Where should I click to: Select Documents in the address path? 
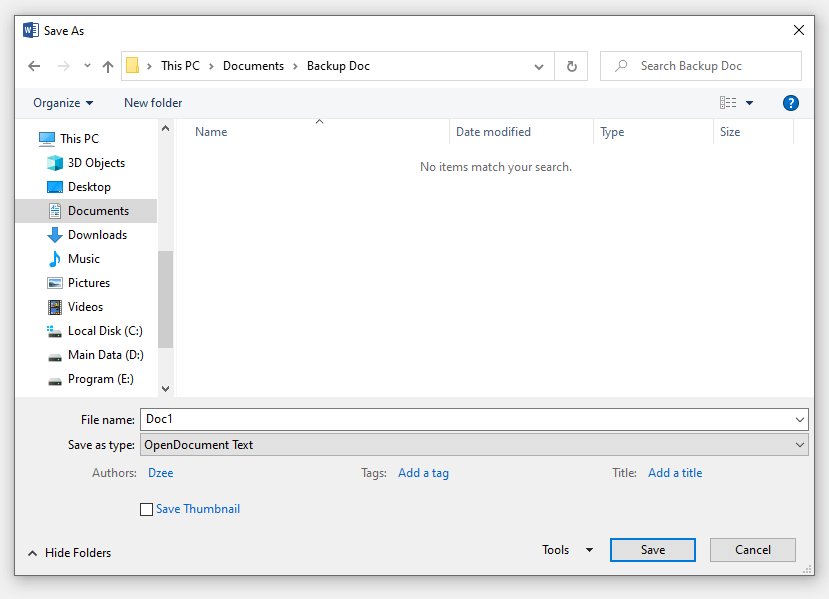click(253, 66)
